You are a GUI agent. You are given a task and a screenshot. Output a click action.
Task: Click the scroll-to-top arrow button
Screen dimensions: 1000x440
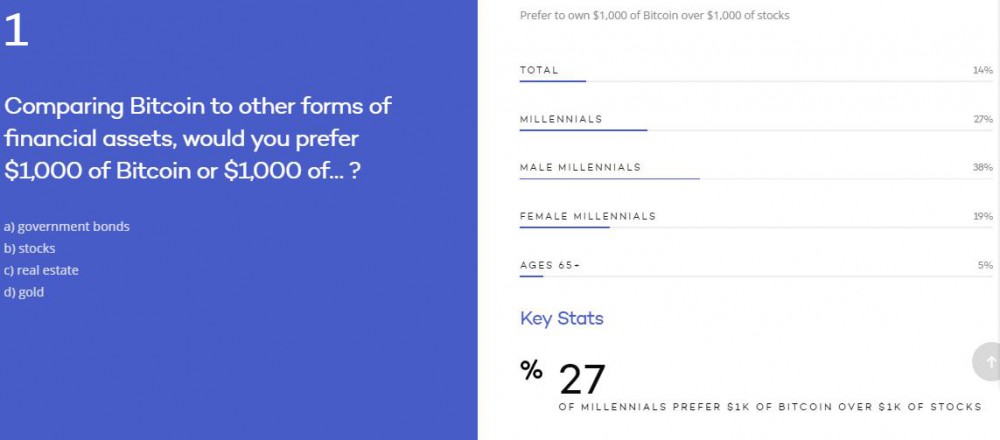pos(989,362)
